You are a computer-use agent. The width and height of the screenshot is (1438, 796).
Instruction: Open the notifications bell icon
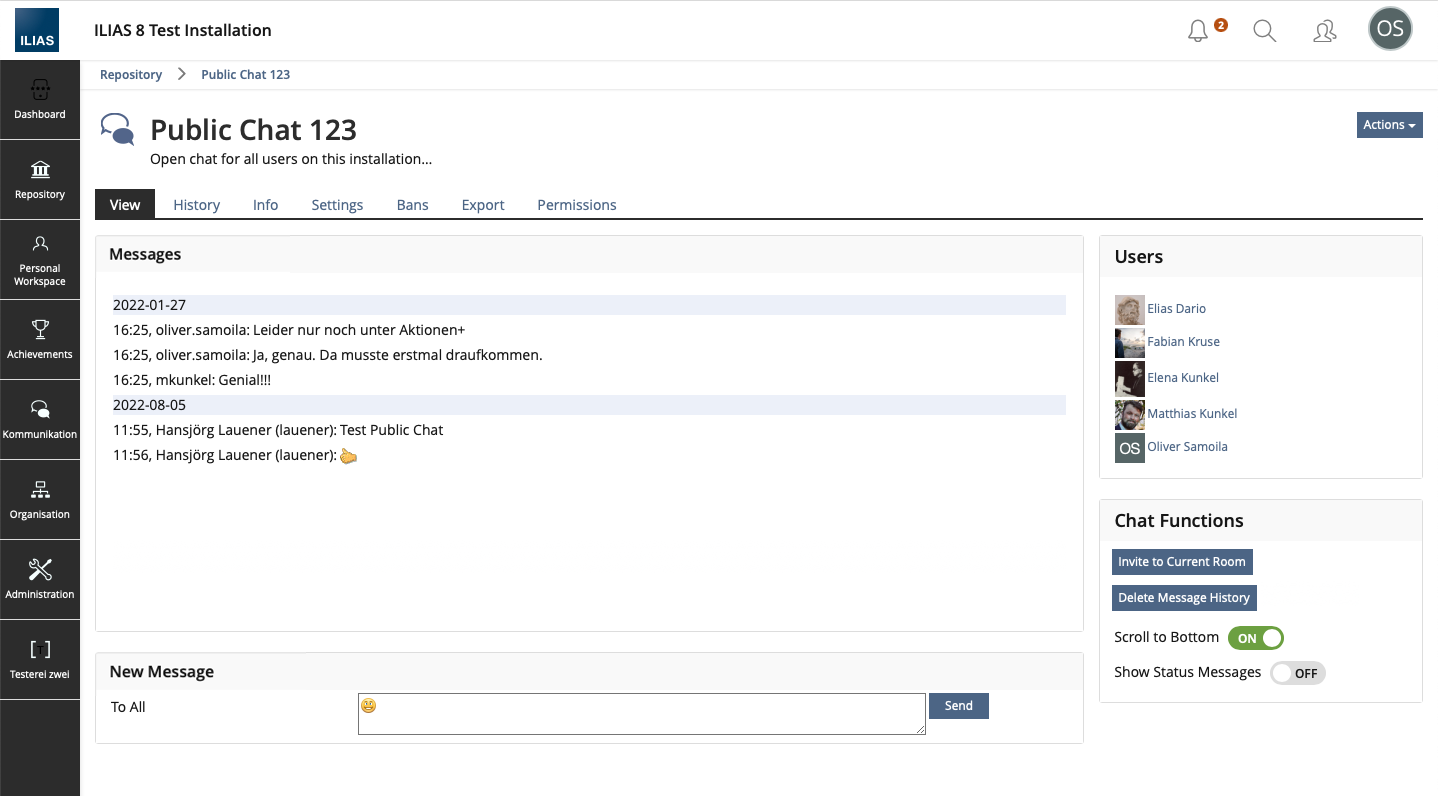pyautogui.click(x=1198, y=31)
